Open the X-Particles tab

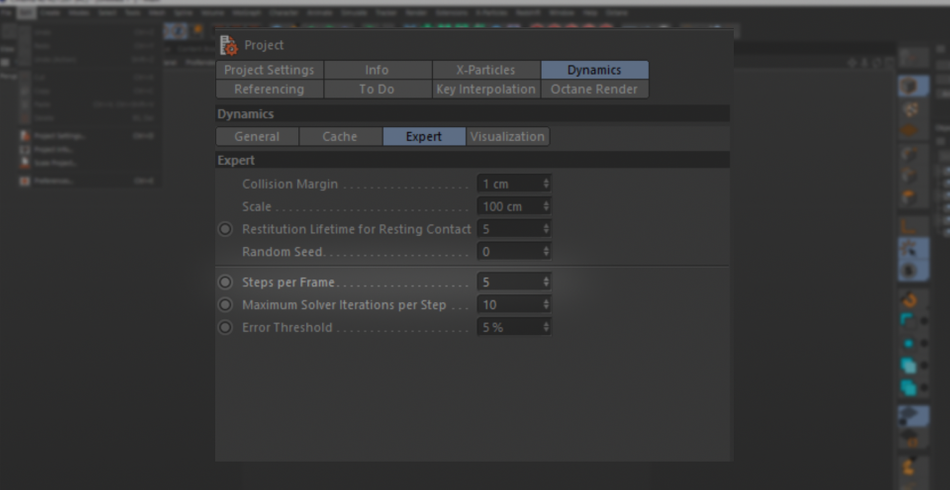click(486, 70)
